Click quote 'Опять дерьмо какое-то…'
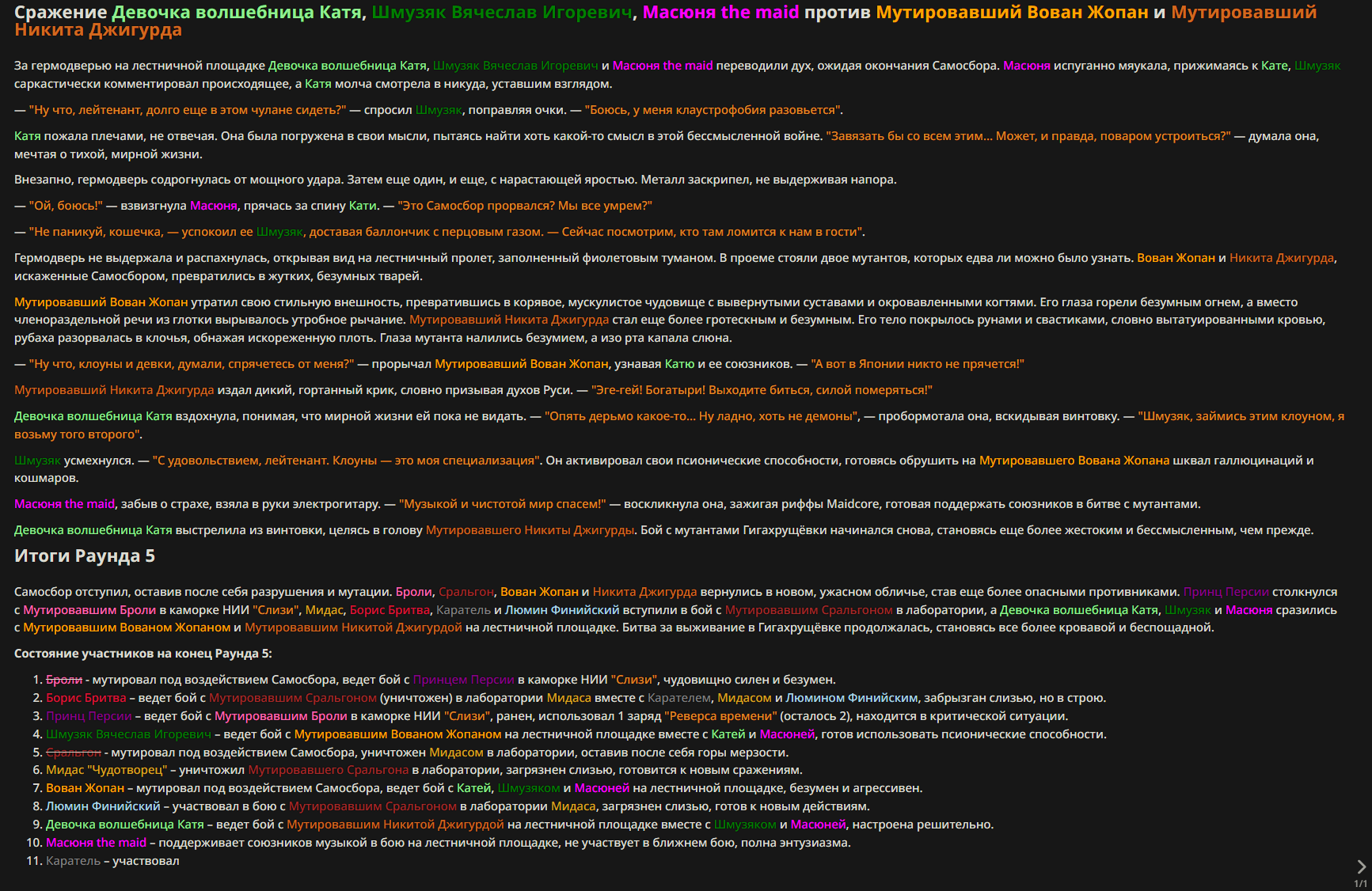 (701, 416)
